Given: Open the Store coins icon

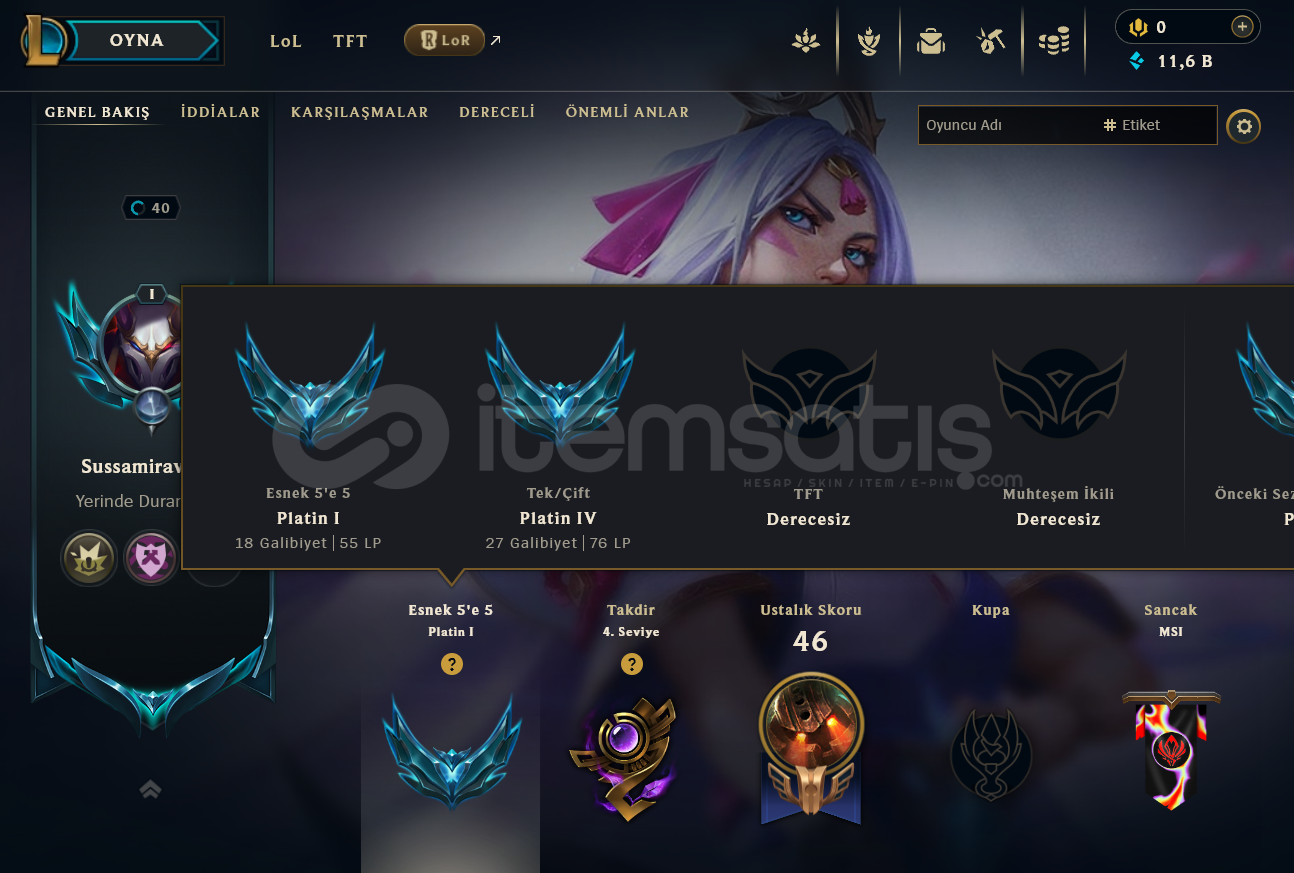Looking at the screenshot, I should [1053, 41].
